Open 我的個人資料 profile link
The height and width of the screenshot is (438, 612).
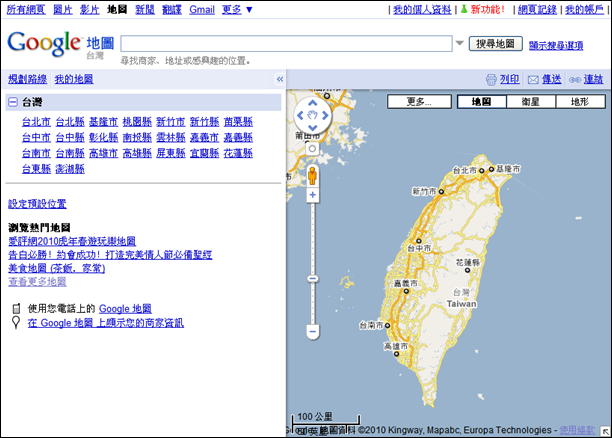pos(422,9)
